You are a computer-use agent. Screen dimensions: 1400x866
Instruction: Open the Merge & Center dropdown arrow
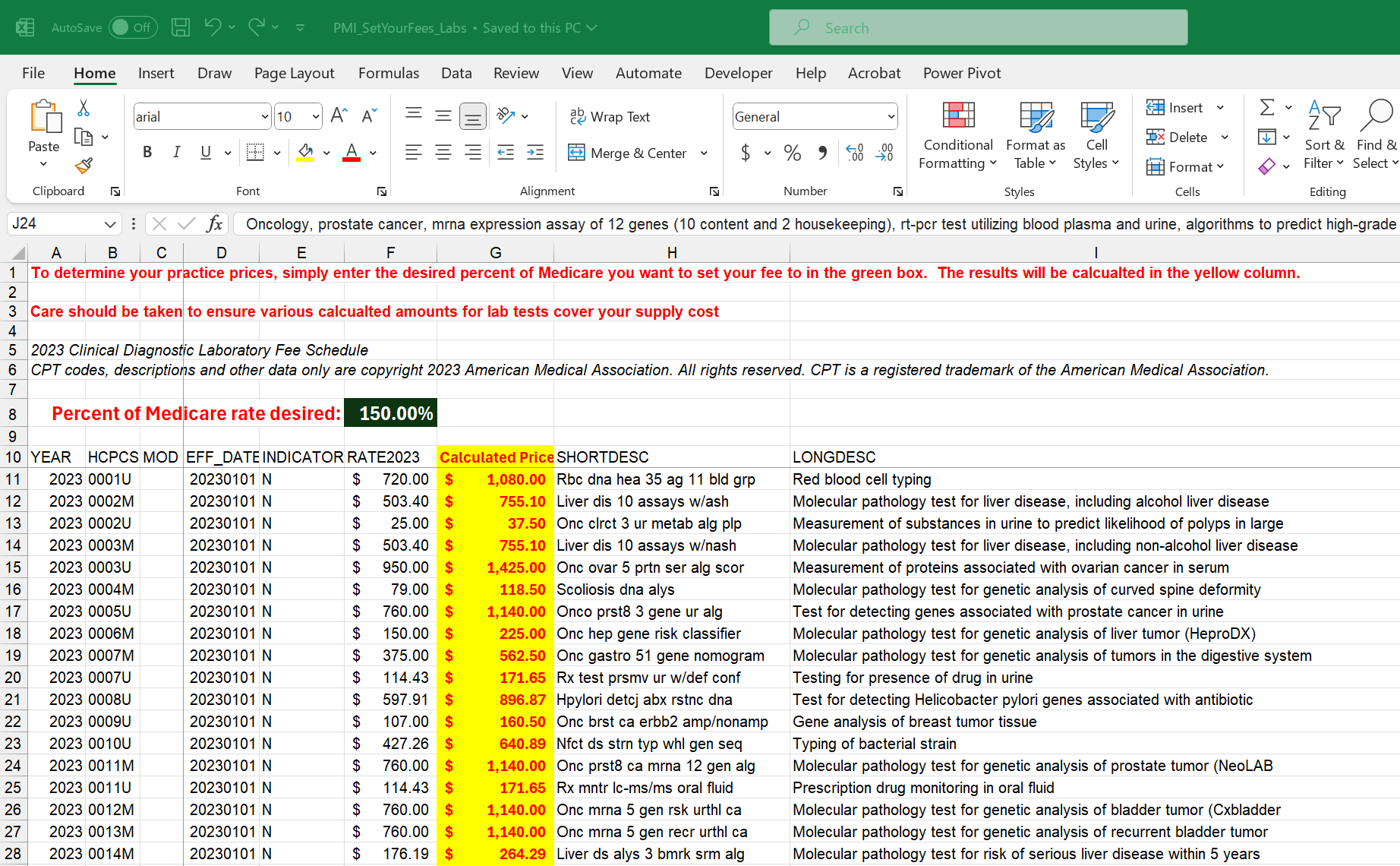point(704,153)
